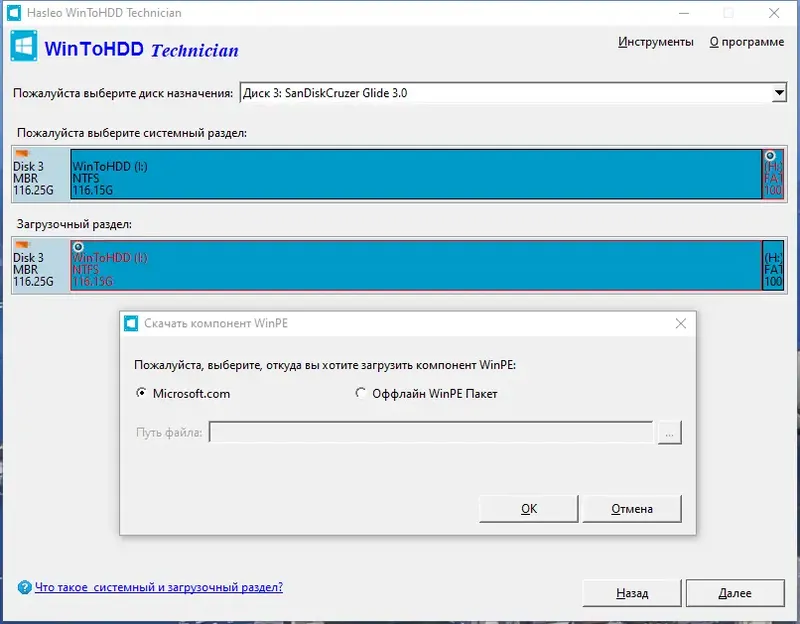Screen dimensions: 800x624
Task: Expand the destination disk dropdown arrow
Action: pyautogui.click(x=779, y=93)
